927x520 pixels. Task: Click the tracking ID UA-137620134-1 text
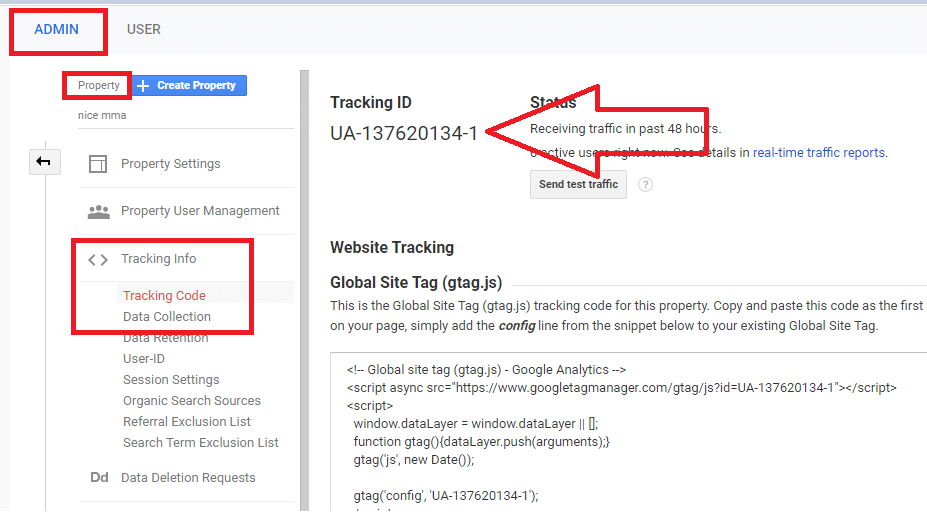[404, 134]
